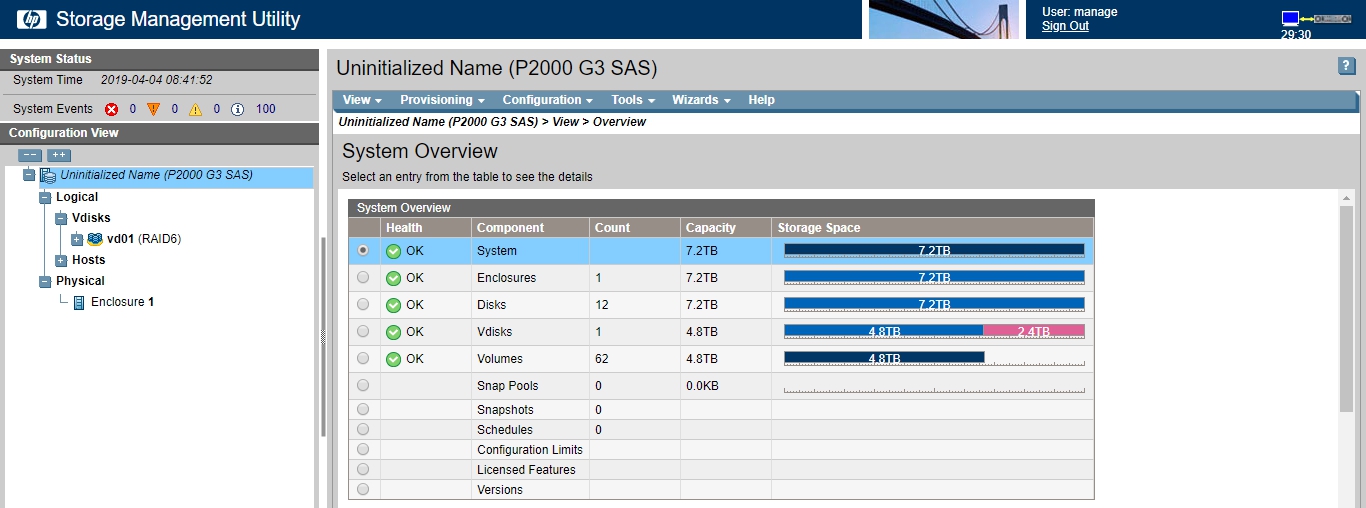The width and height of the screenshot is (1366, 508).
Task: Click the error events orange triangle icon
Action: coord(154,109)
